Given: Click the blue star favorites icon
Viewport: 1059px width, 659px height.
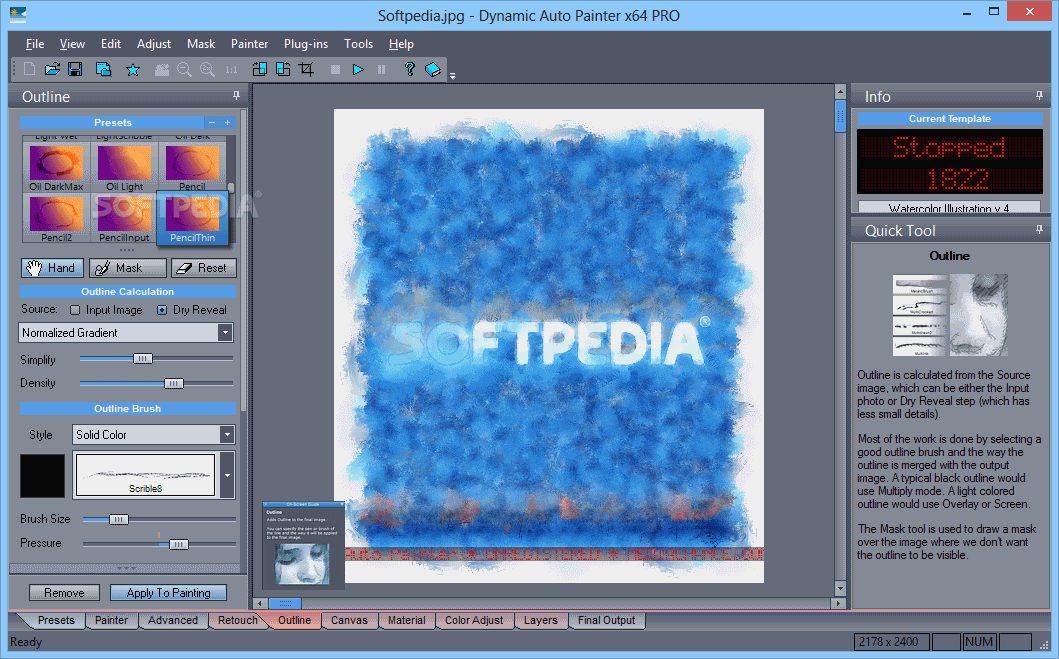Looking at the screenshot, I should tap(133, 70).
